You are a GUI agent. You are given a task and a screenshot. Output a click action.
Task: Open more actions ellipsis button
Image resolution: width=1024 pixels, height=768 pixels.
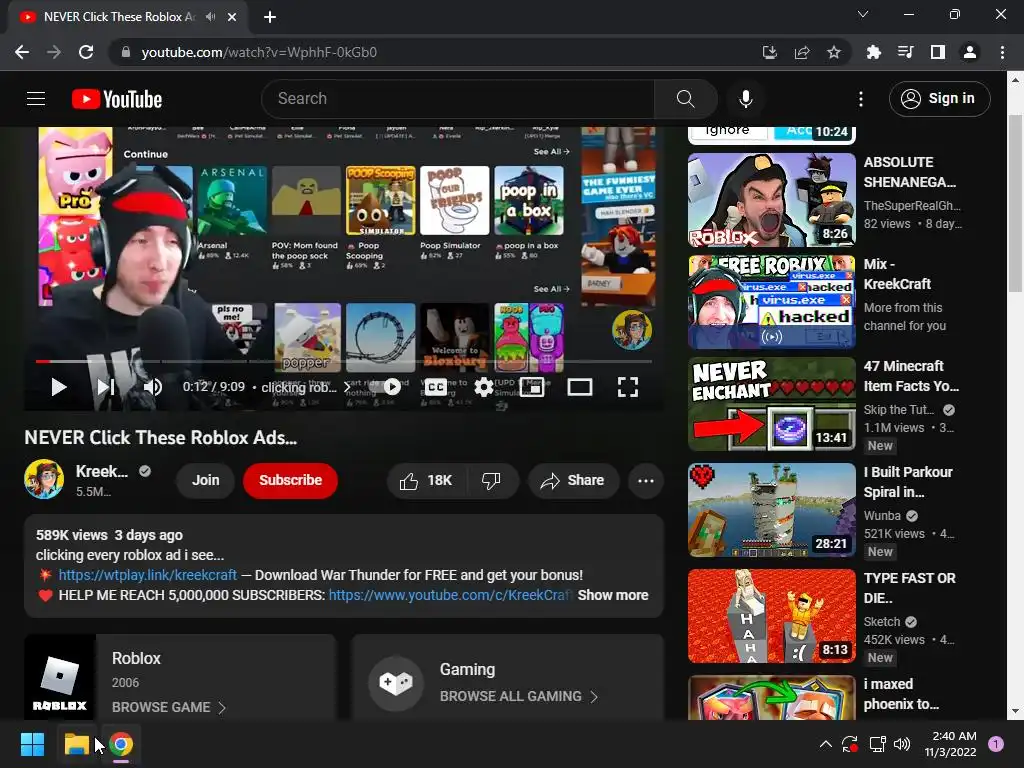tap(646, 481)
